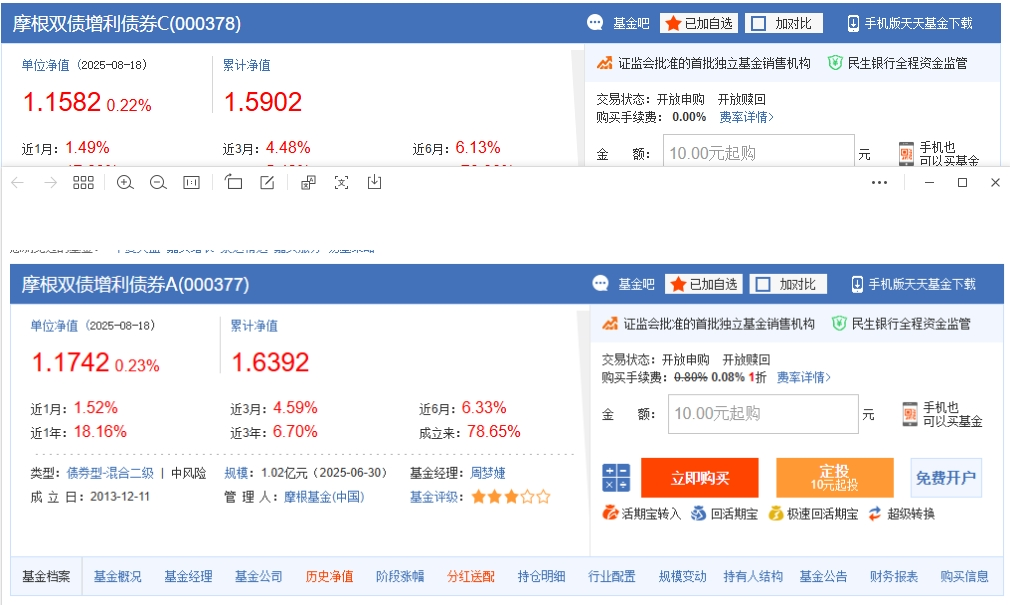The image size is (1010, 605).
Task: Click the 基金评级 label link
Action: tap(434, 497)
